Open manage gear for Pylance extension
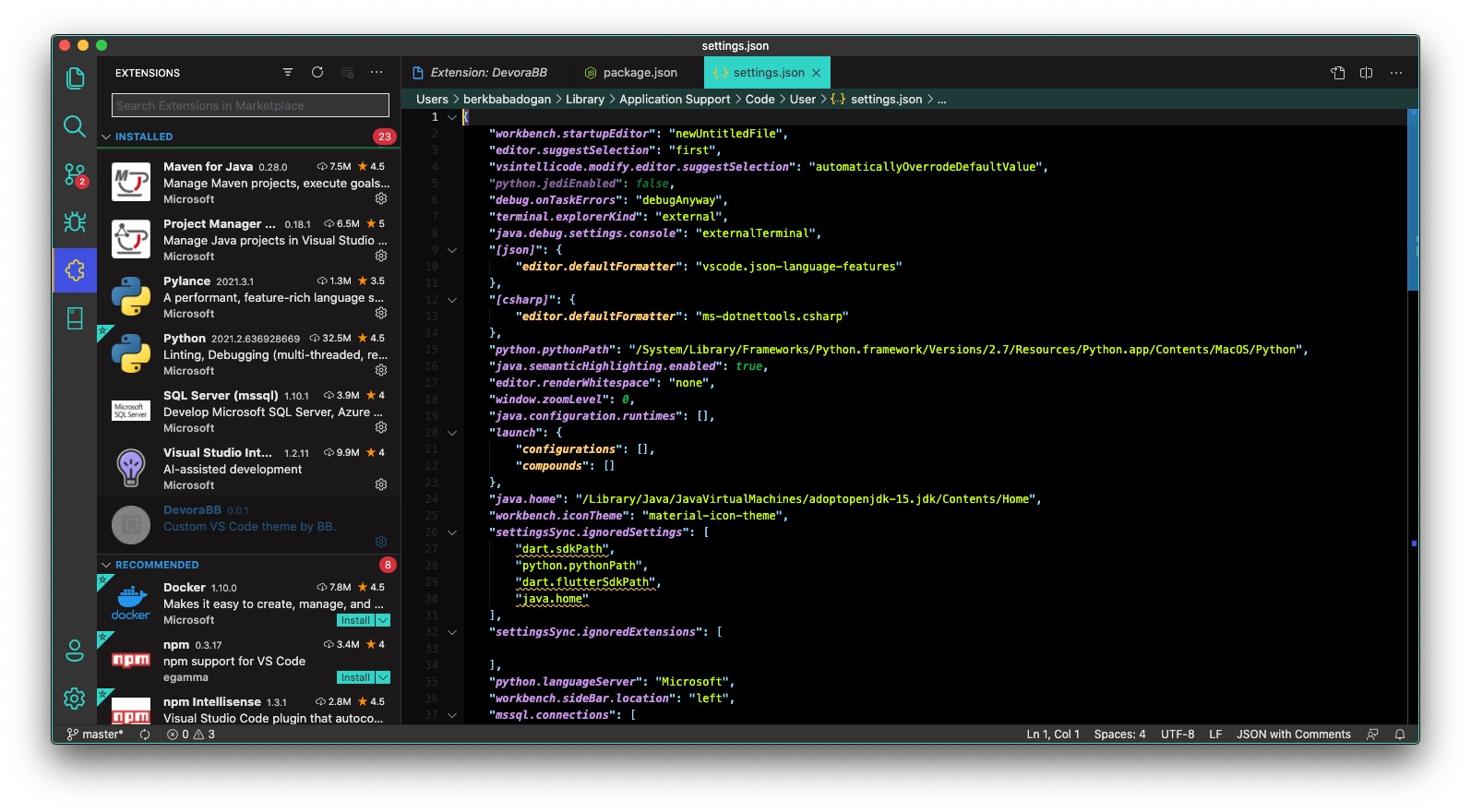1471x812 pixels. [381, 313]
